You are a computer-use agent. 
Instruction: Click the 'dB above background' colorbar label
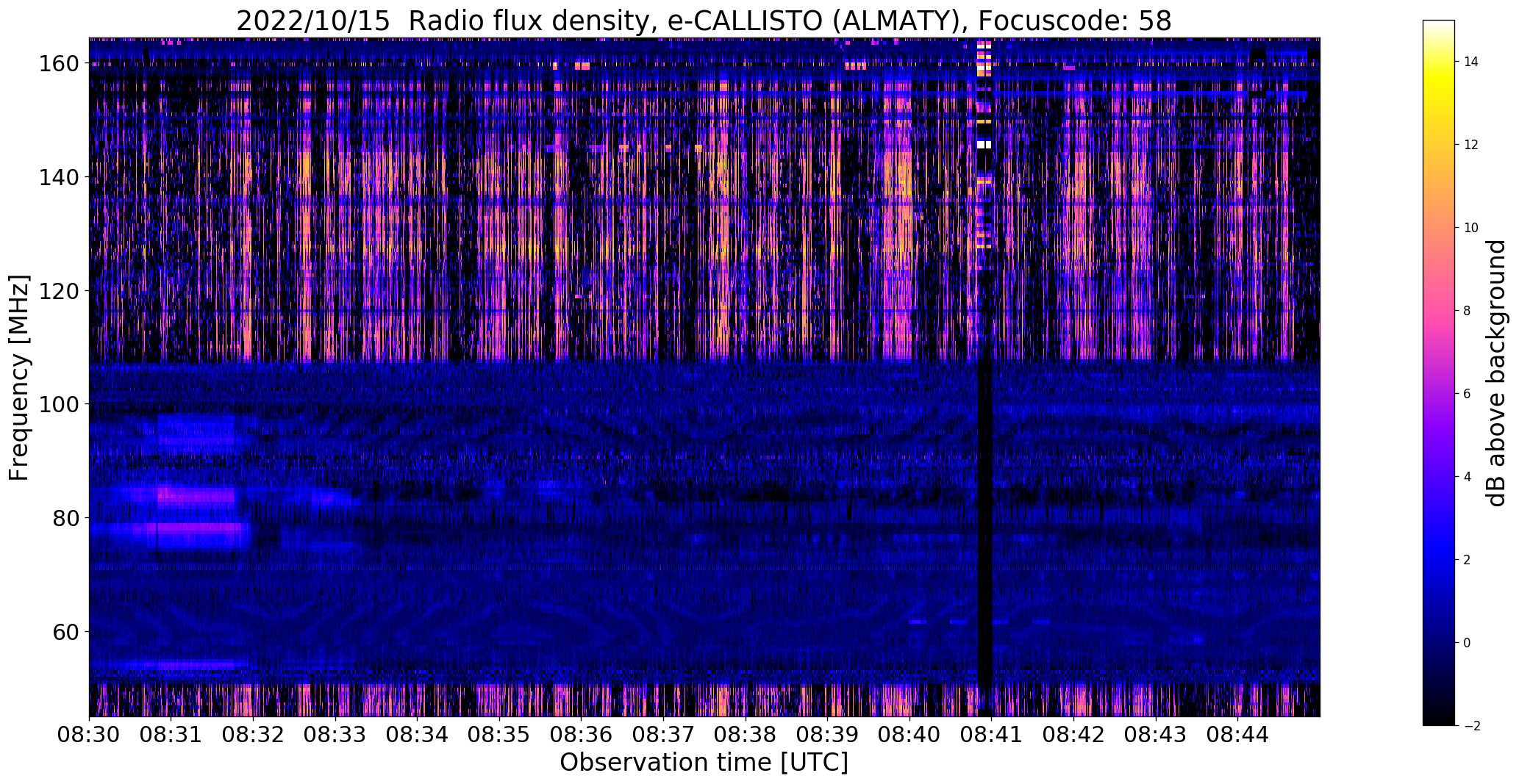[x=1495, y=373]
